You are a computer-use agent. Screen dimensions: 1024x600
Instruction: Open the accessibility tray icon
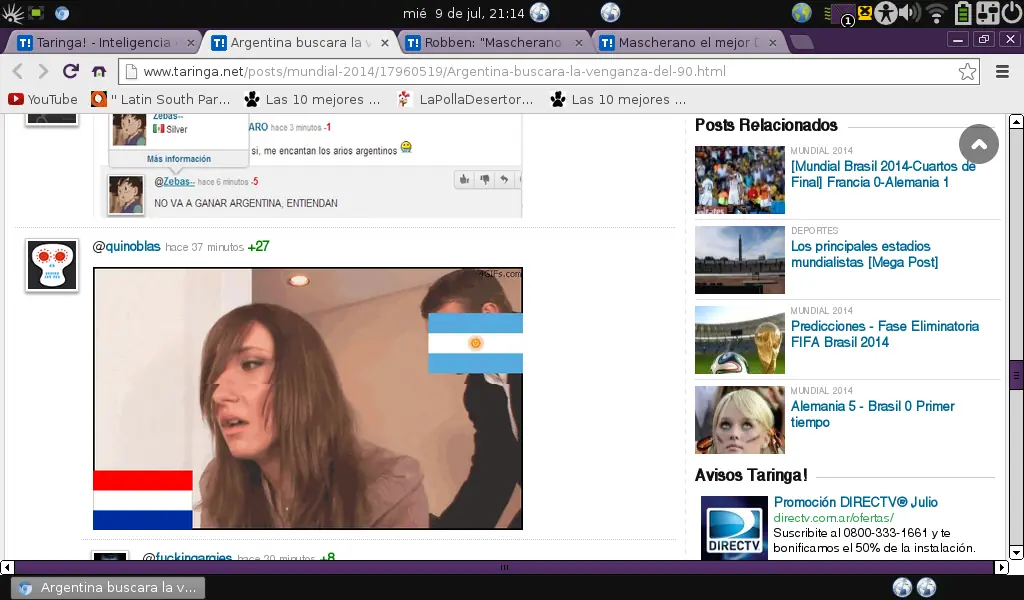[886, 13]
